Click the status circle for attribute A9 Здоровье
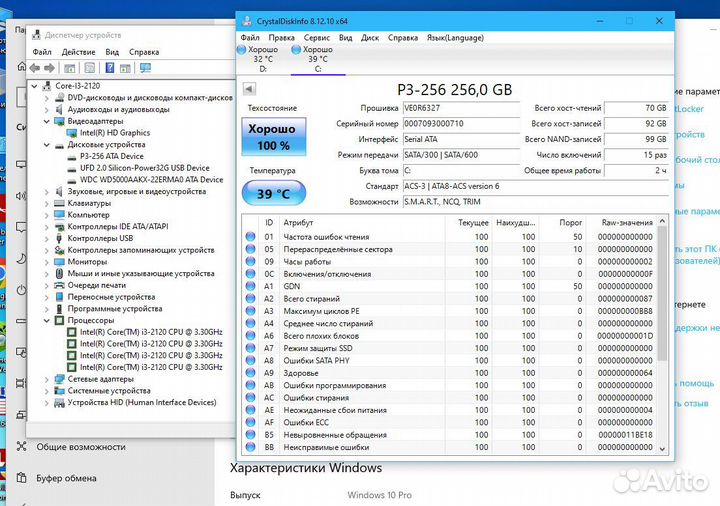Viewport: 720px width, 506px height. point(250,372)
